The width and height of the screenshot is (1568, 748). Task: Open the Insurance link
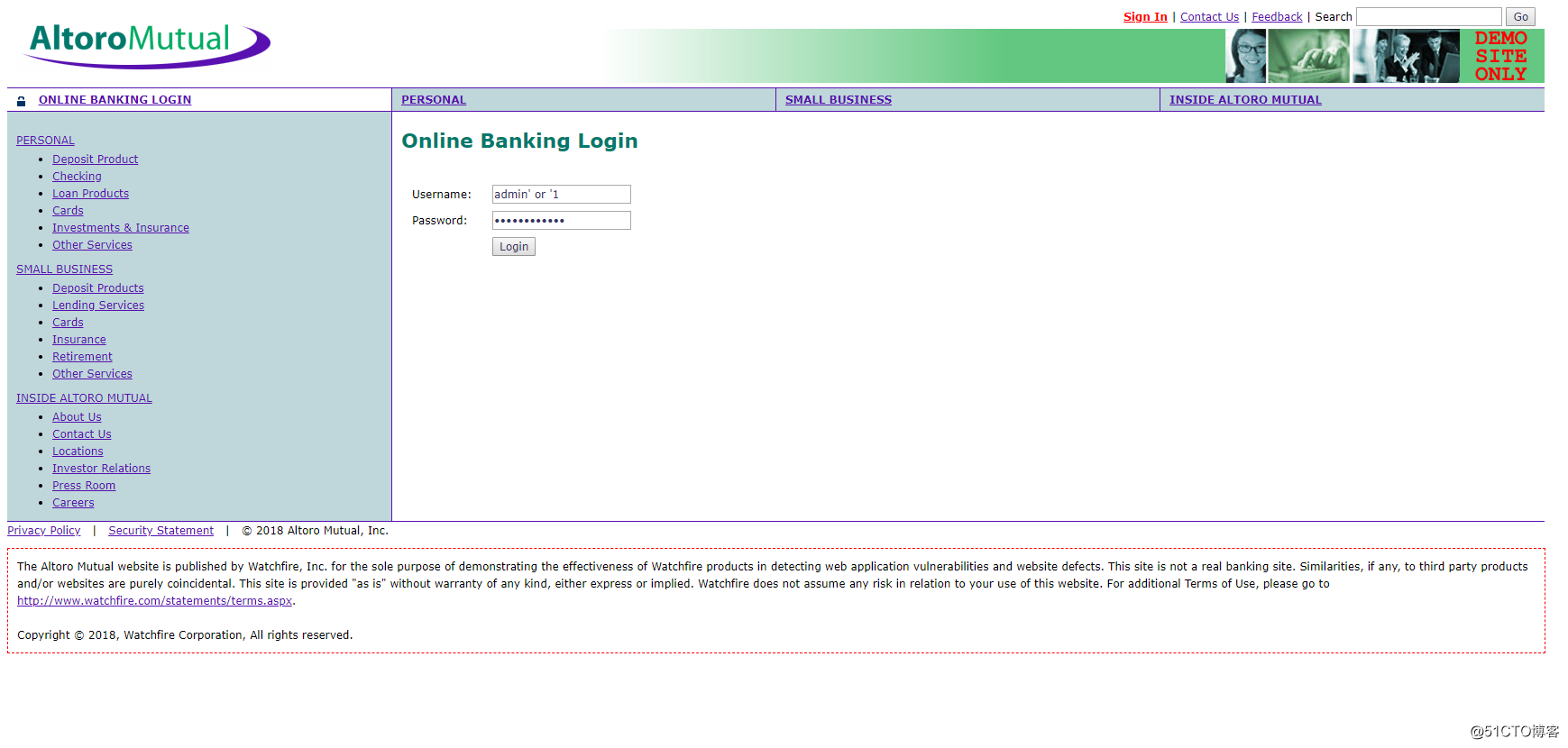(x=79, y=340)
